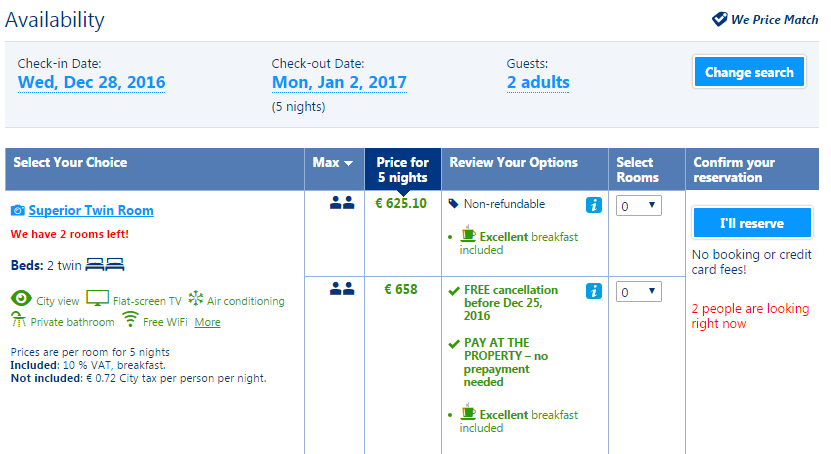Open the Superior Twin Room link
The width and height of the screenshot is (831, 454).
pyautogui.click(x=91, y=211)
